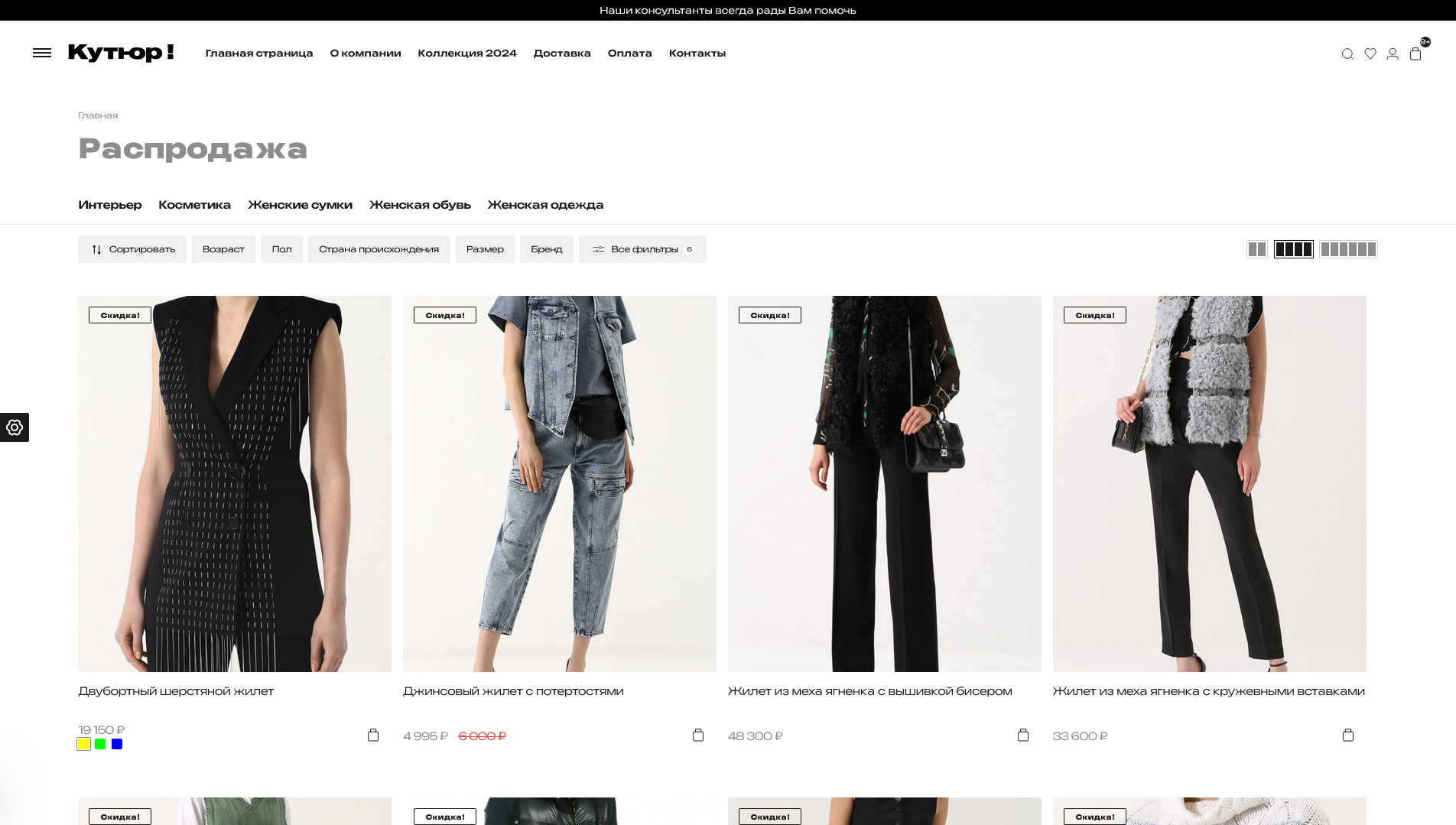Click the Распродажа page heading

point(193,148)
